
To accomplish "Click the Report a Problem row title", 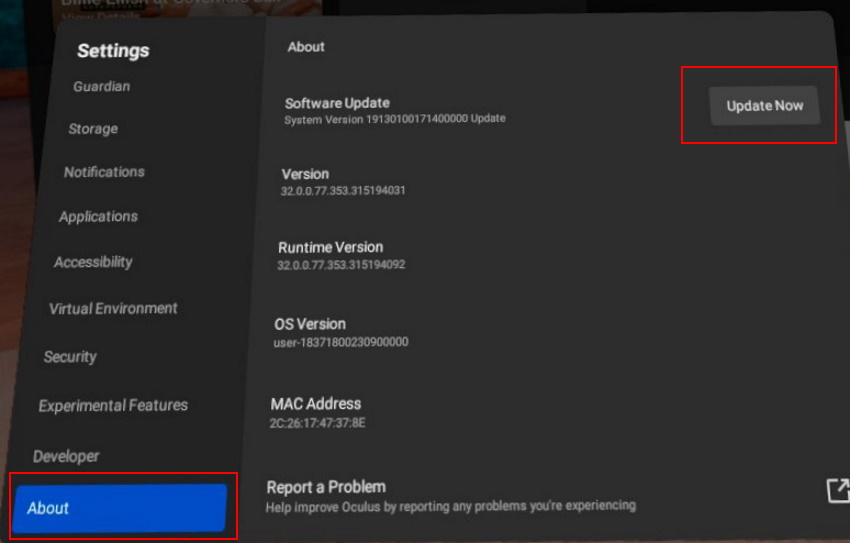I will pyautogui.click(x=326, y=487).
